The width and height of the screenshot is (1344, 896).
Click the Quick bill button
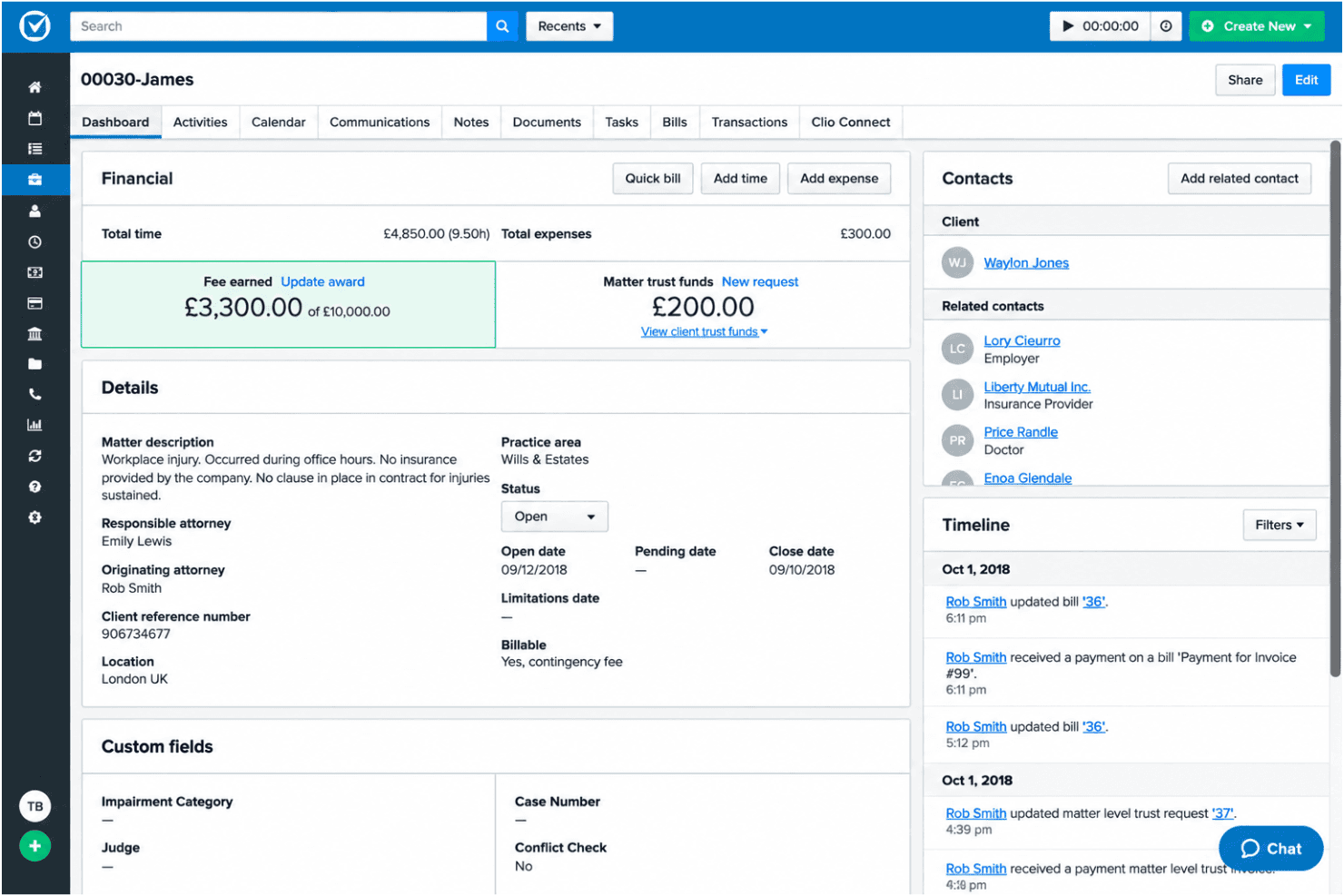[x=653, y=179]
